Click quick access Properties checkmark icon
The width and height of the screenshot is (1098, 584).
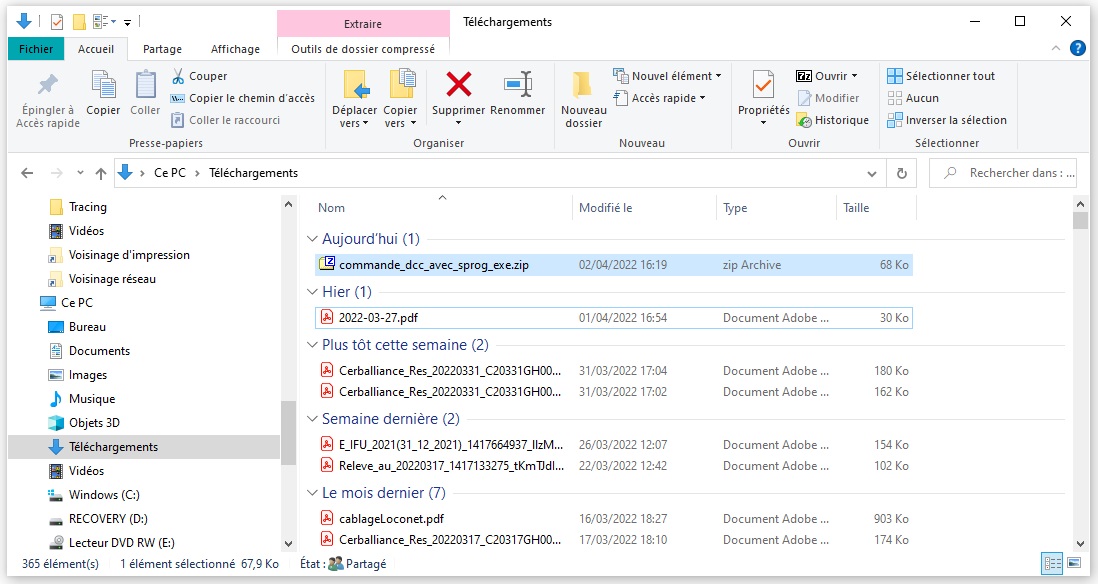(57, 22)
